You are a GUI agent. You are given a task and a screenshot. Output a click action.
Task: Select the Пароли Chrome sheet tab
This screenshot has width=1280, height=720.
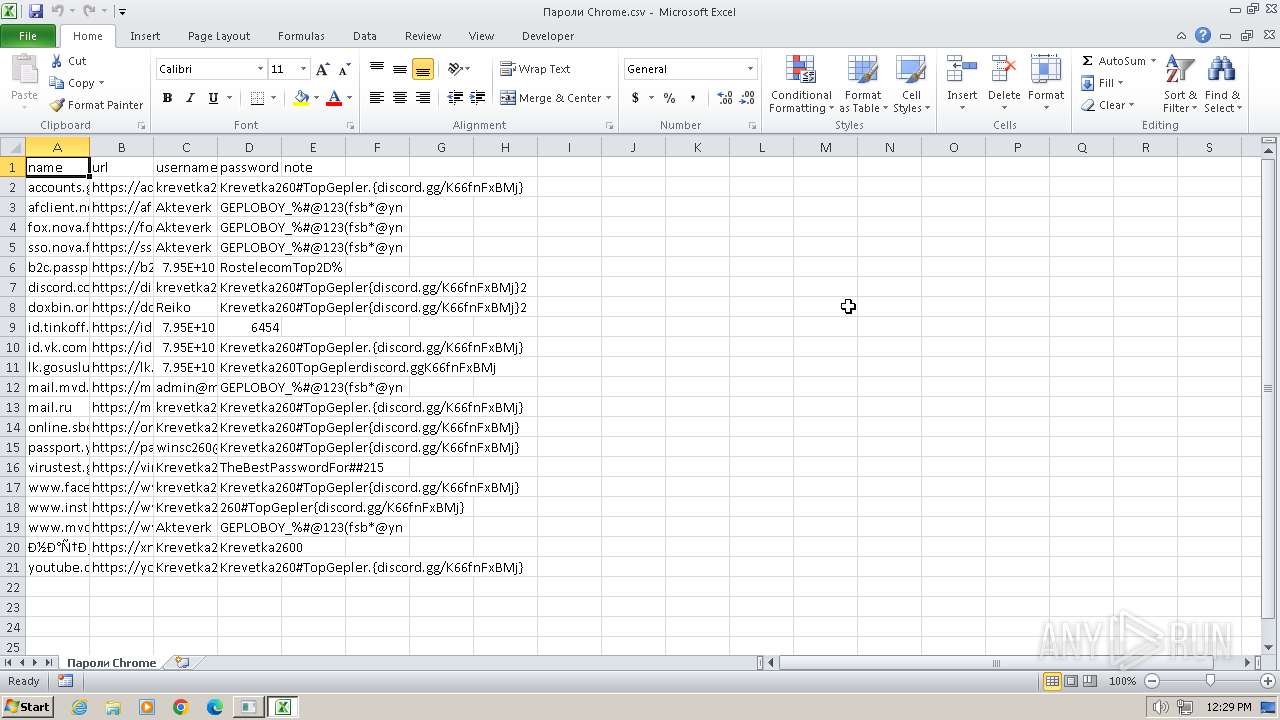[x=111, y=662]
